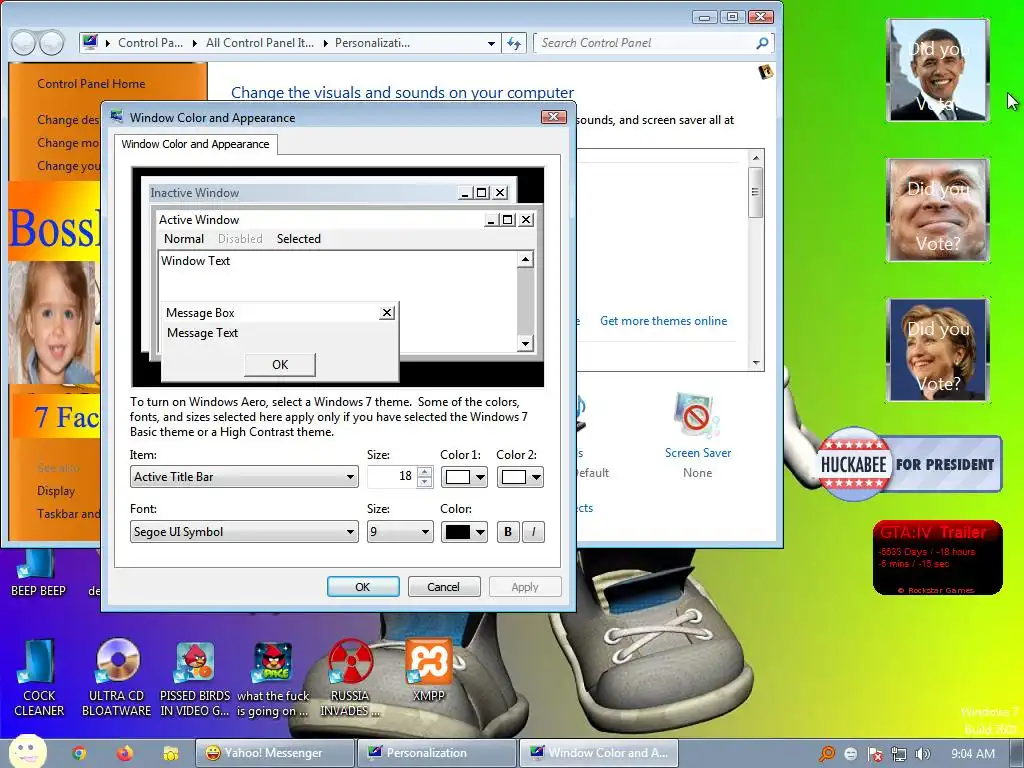Launch Firefox from the taskbar
Viewport: 1024px width, 768px height.
pos(124,753)
